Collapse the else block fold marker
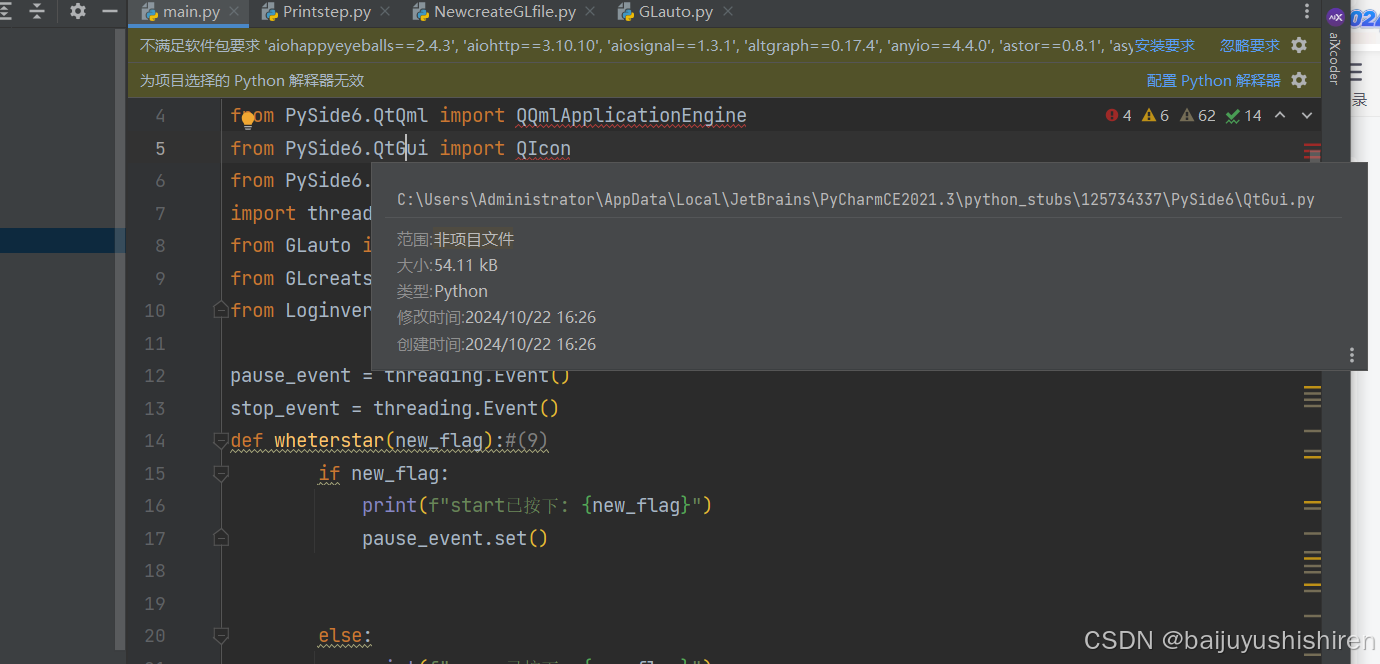Screen dimensions: 1380x664 click(x=221, y=635)
